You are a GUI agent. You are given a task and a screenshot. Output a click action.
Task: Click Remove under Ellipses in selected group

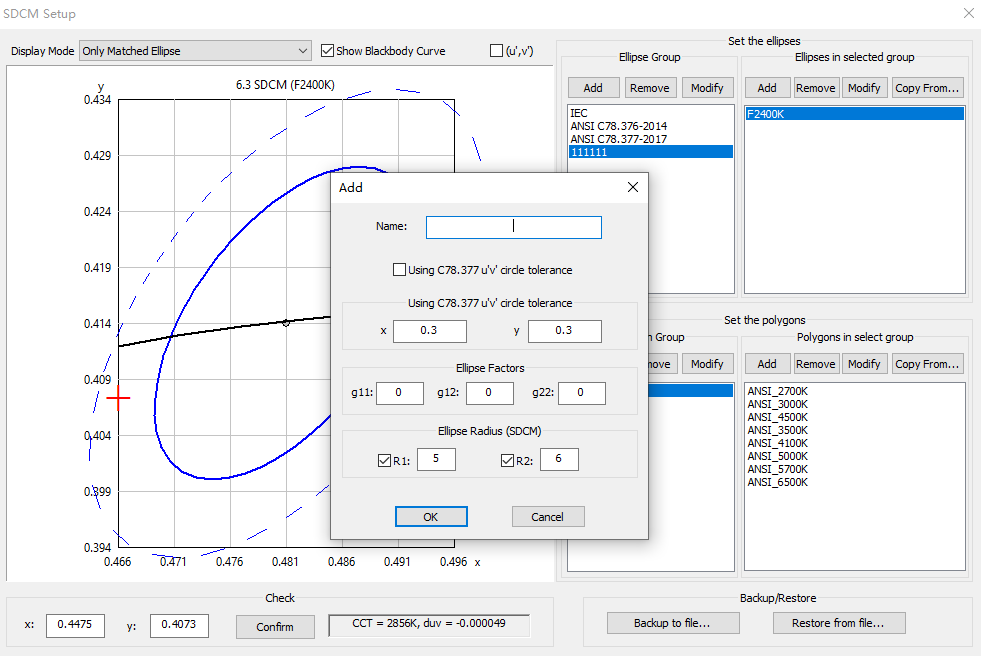[815, 88]
